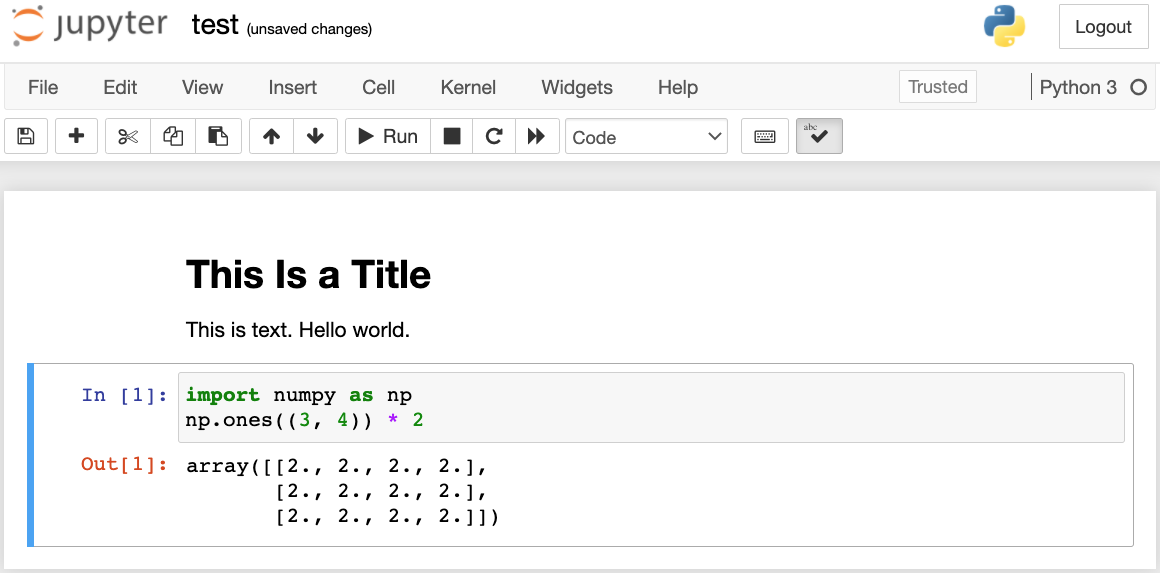Click the Logout button
The width and height of the screenshot is (1160, 573).
pos(1103,27)
